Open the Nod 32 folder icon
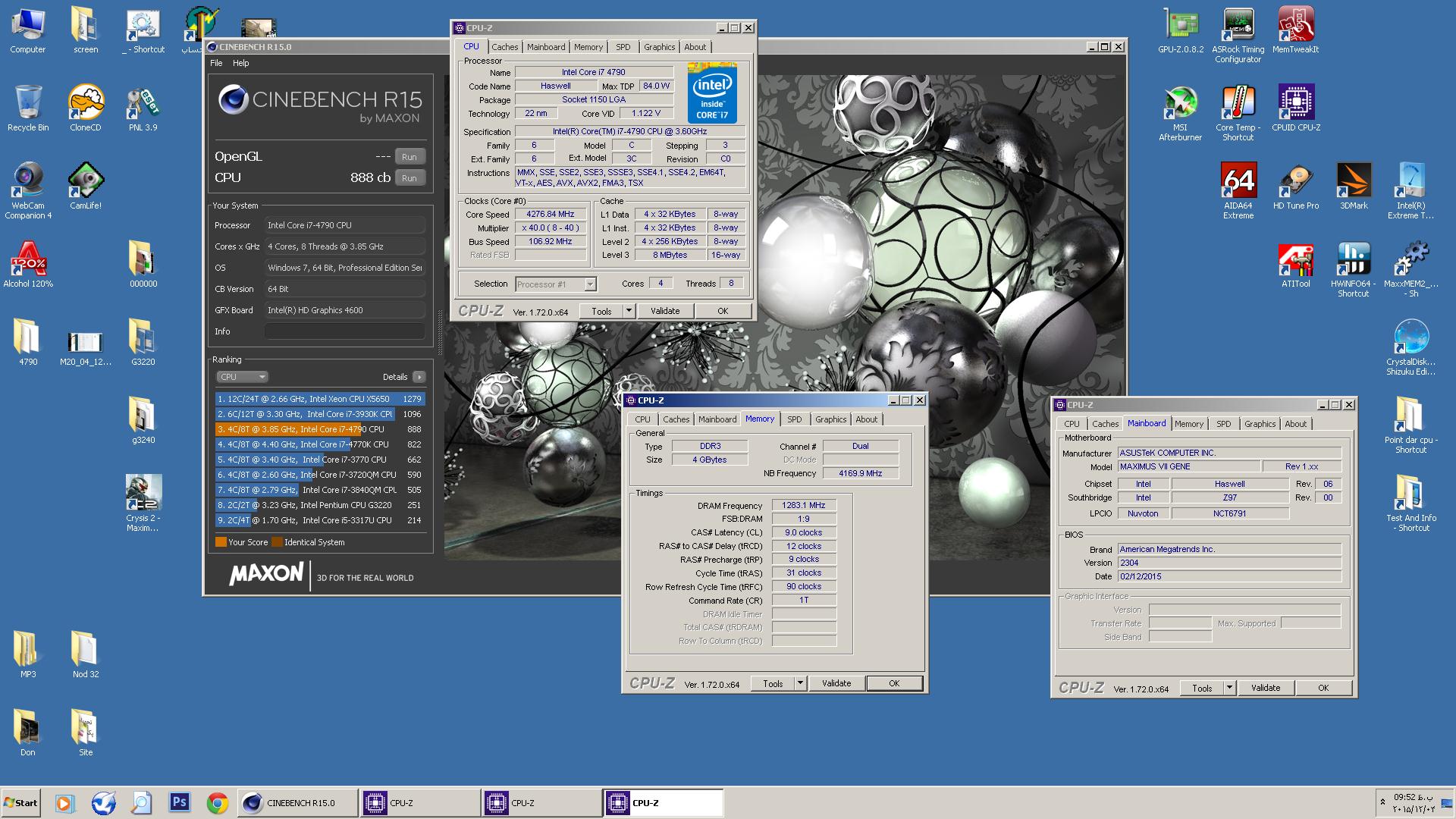 pyautogui.click(x=86, y=655)
